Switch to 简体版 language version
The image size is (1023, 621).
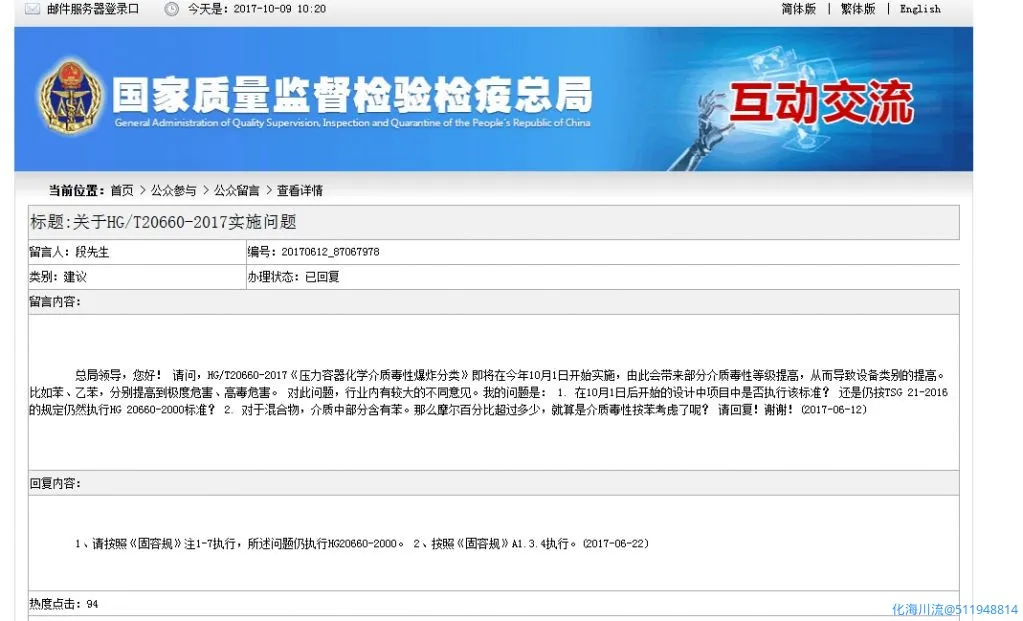(798, 9)
